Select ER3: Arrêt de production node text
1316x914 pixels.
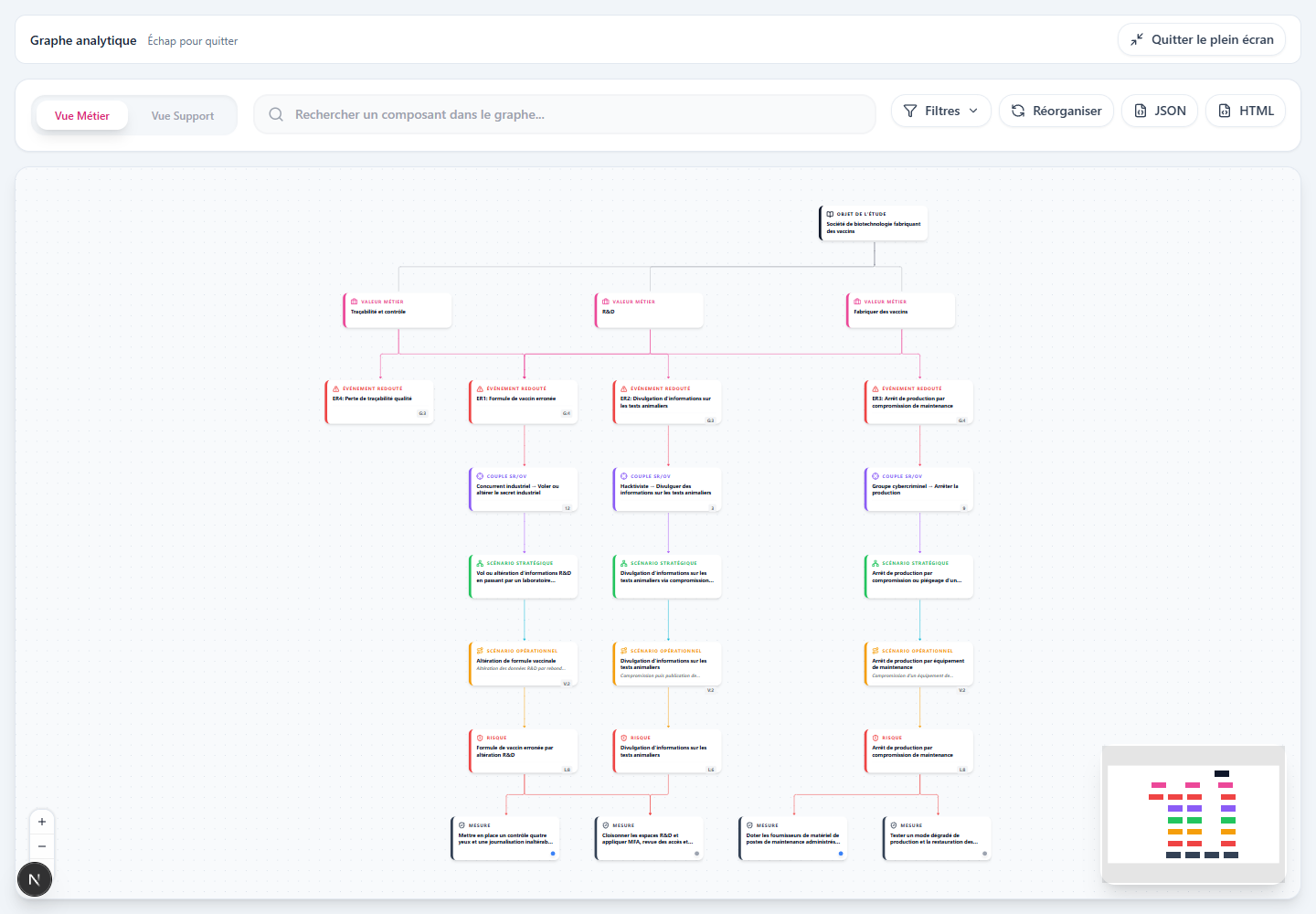point(912,402)
